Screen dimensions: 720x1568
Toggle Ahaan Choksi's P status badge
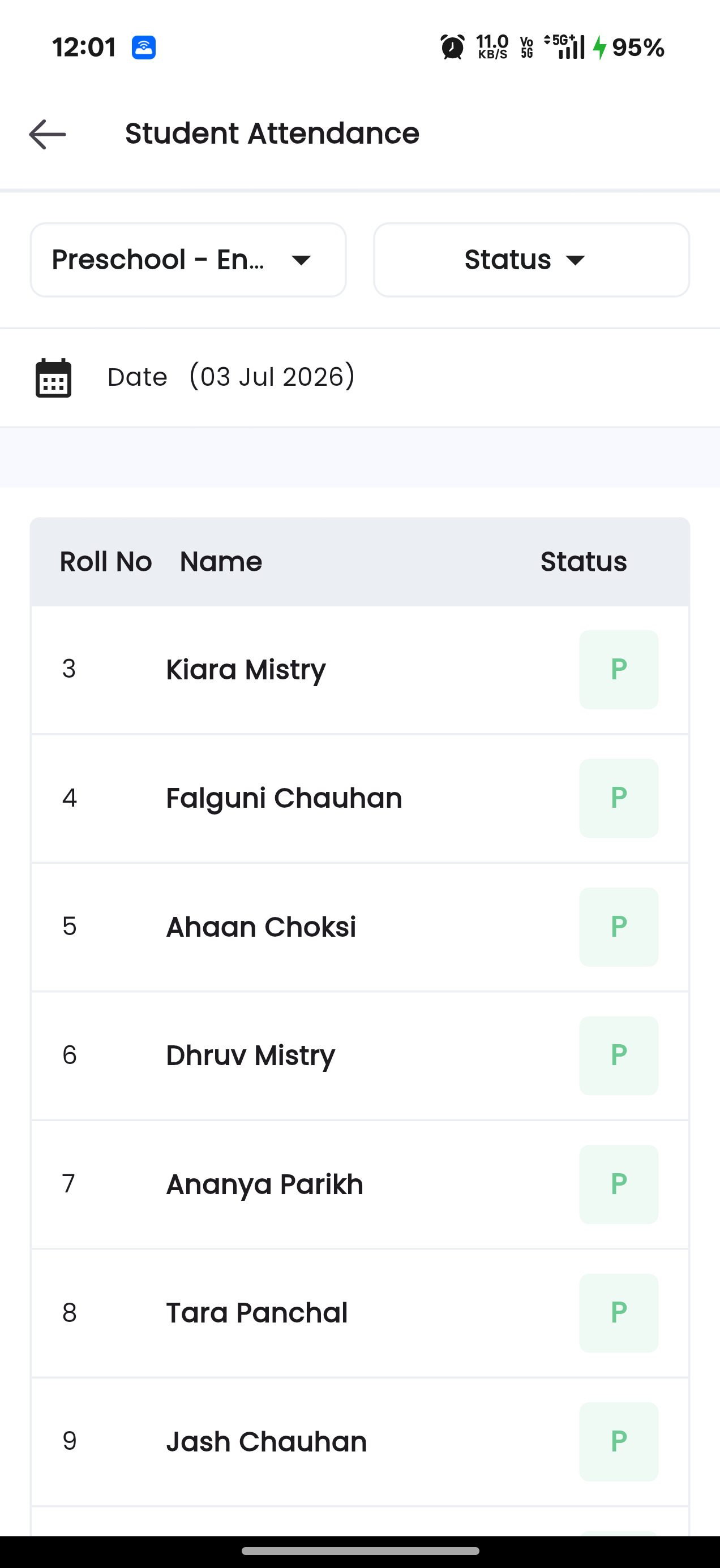pyautogui.click(x=618, y=927)
